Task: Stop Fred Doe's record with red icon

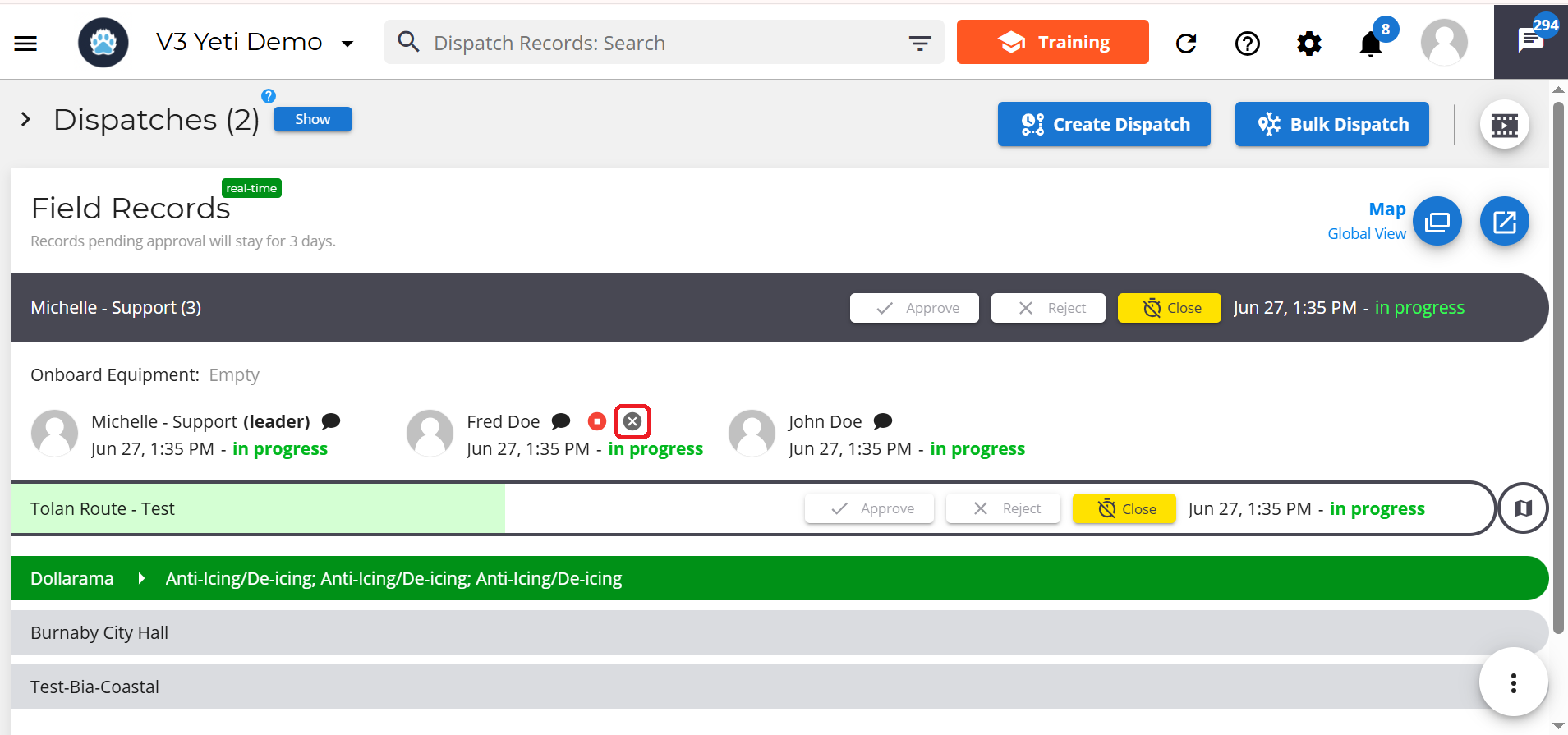Action: (x=597, y=421)
